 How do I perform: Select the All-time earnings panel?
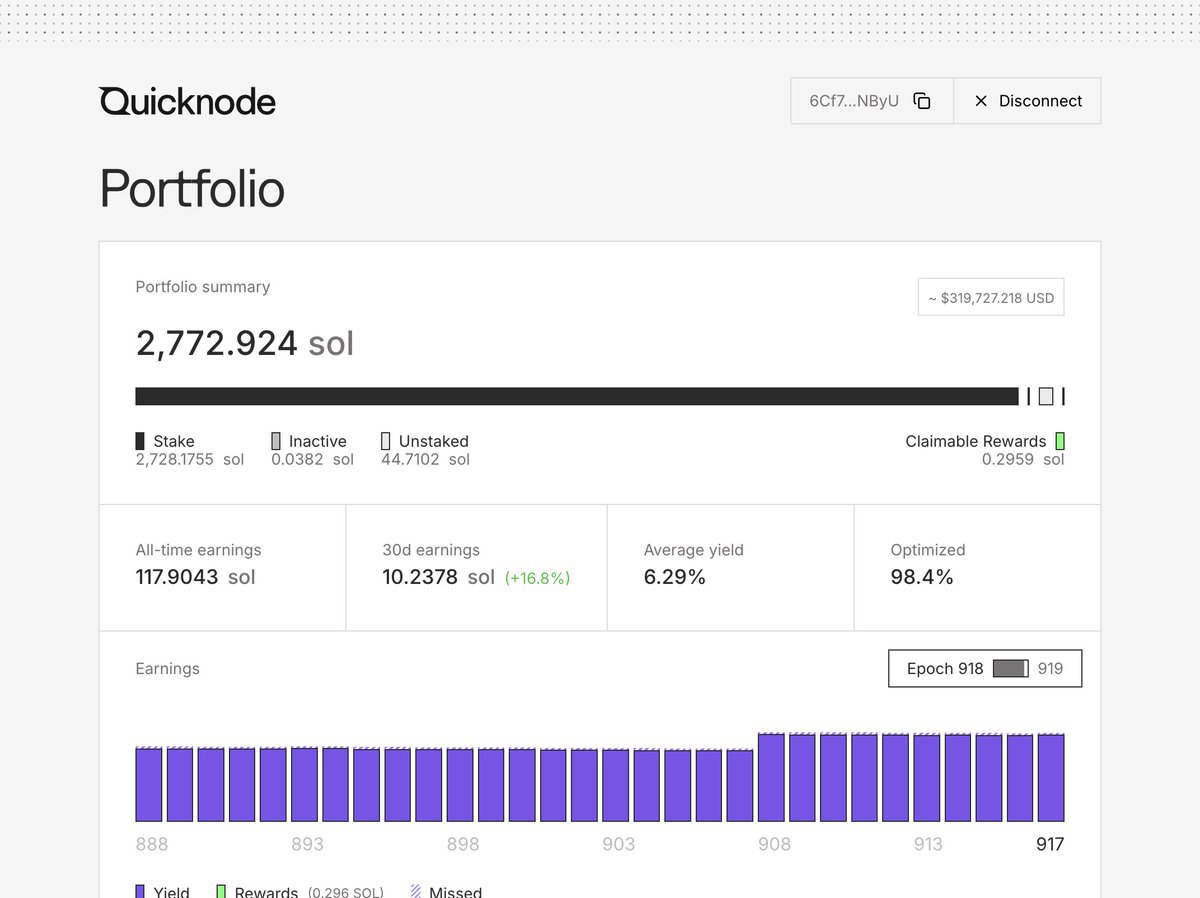222,567
